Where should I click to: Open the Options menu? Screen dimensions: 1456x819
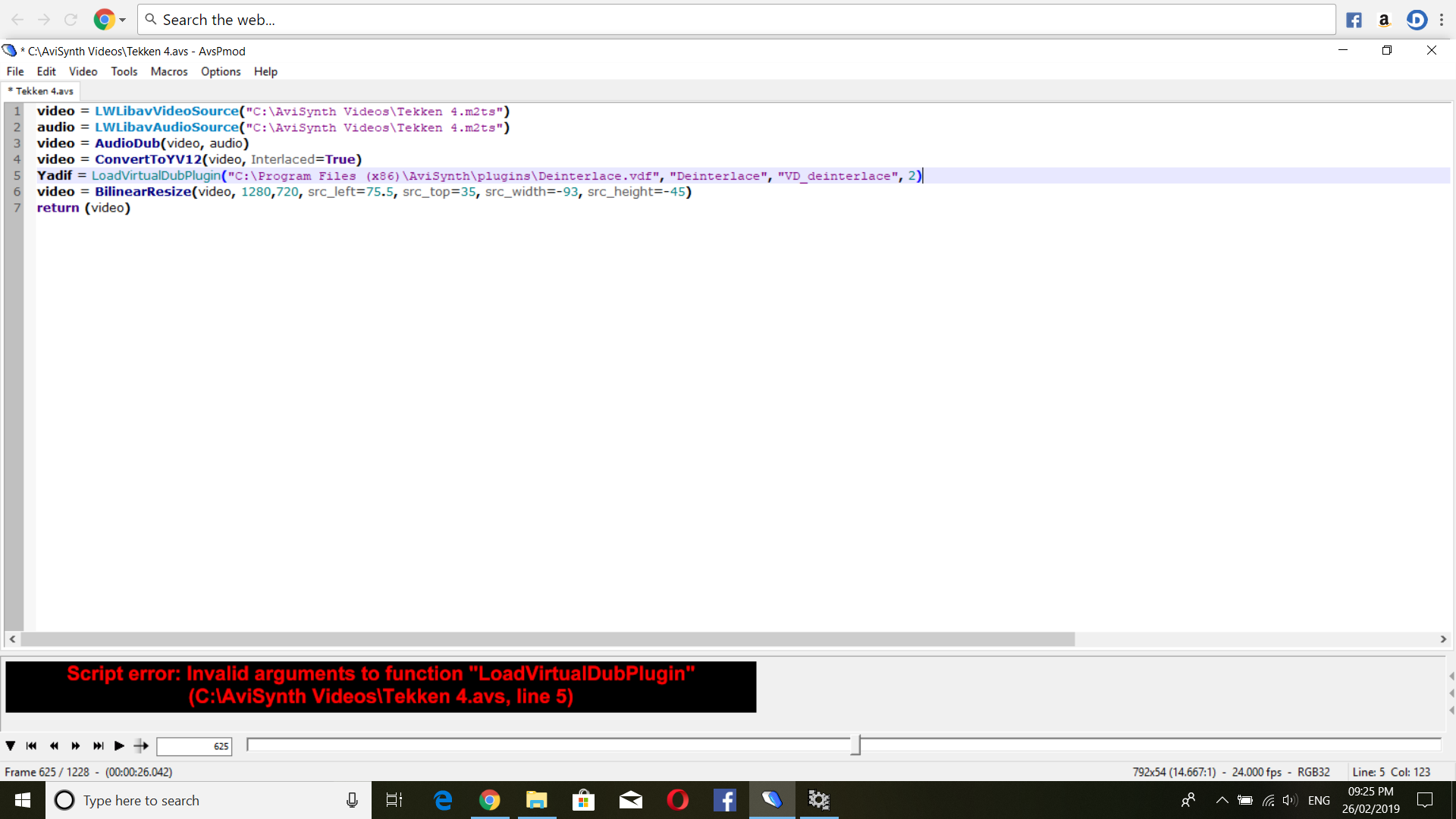(220, 71)
